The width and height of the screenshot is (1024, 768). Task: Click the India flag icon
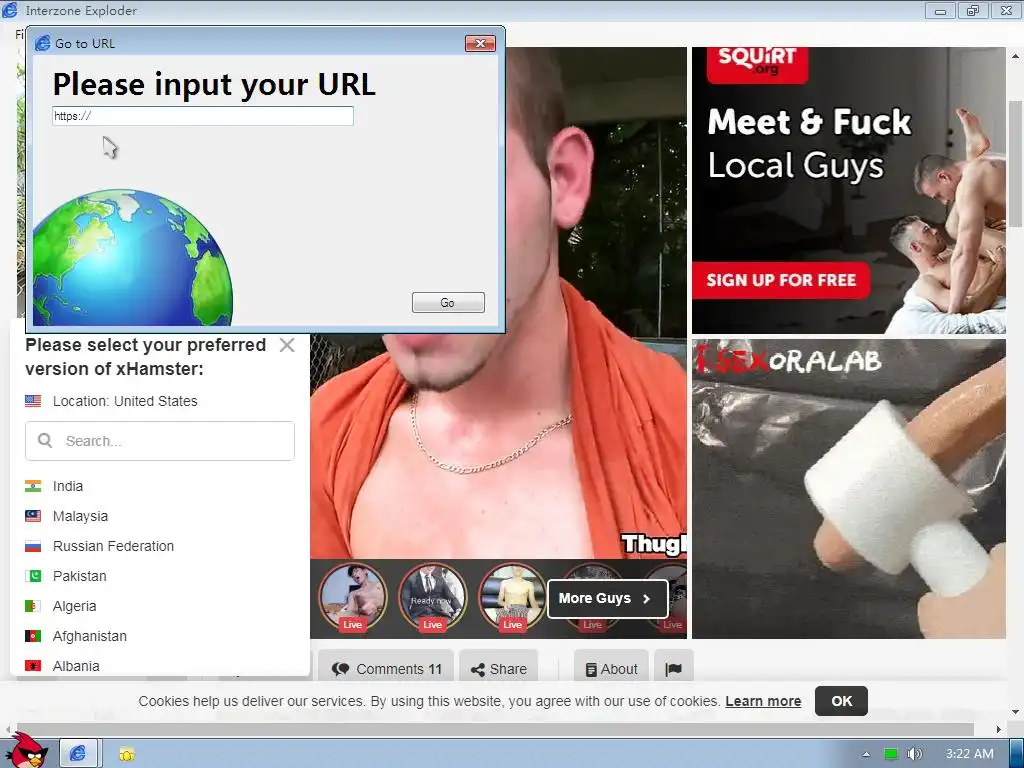[33, 486]
